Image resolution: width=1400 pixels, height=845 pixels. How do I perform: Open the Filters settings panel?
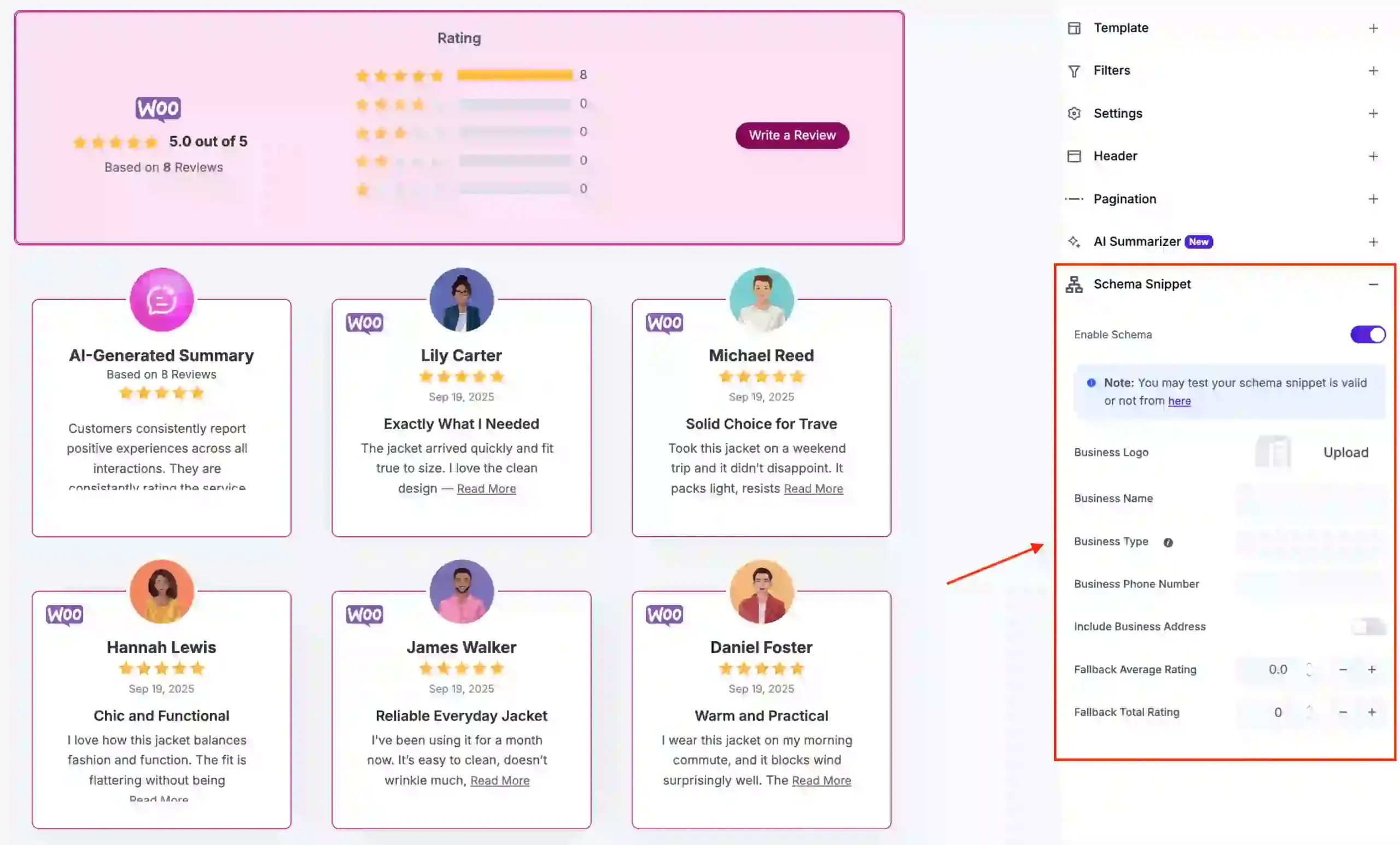1374,71
